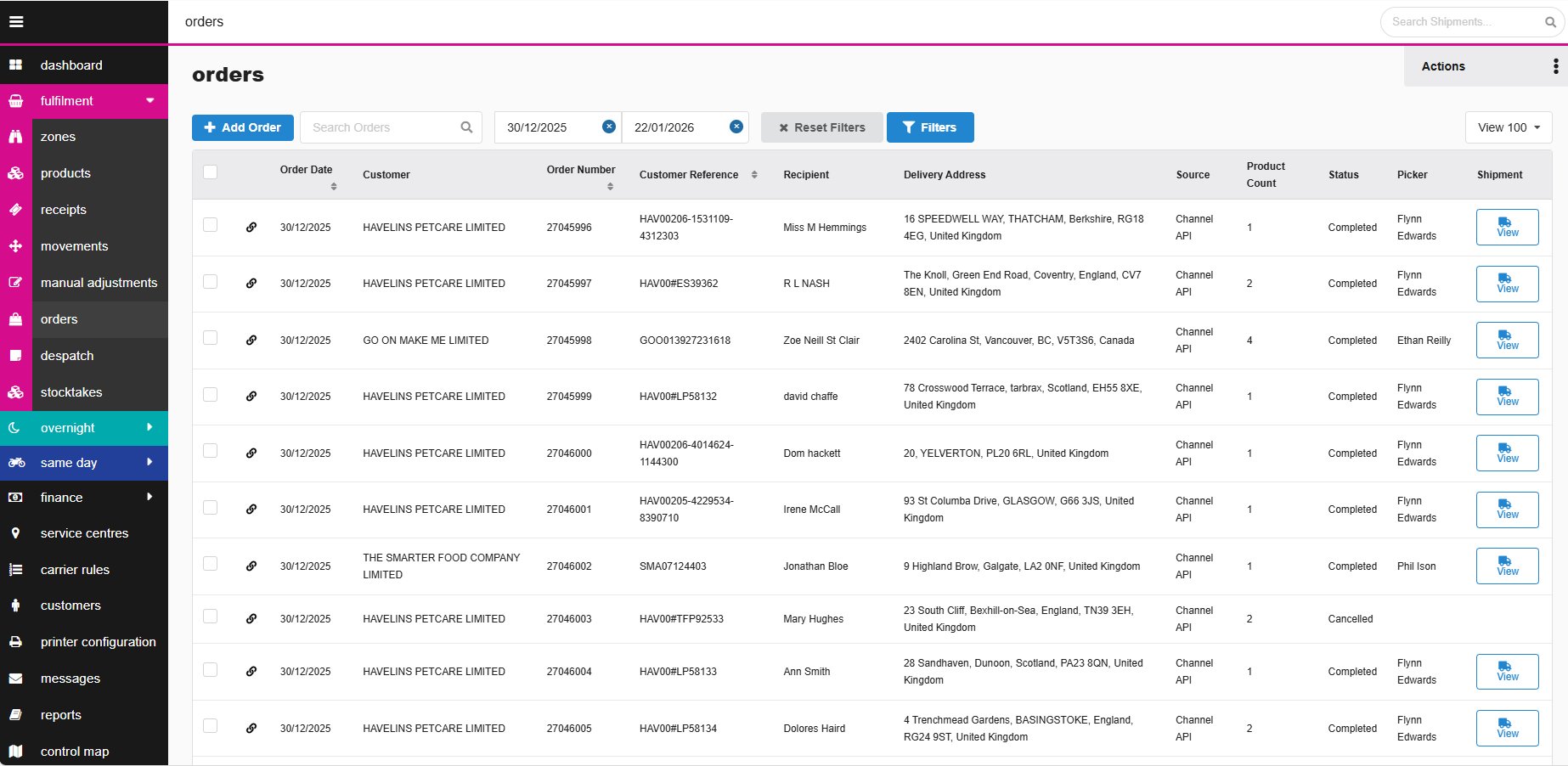
Task: View shipment for order 27046002
Action: [x=1508, y=566]
